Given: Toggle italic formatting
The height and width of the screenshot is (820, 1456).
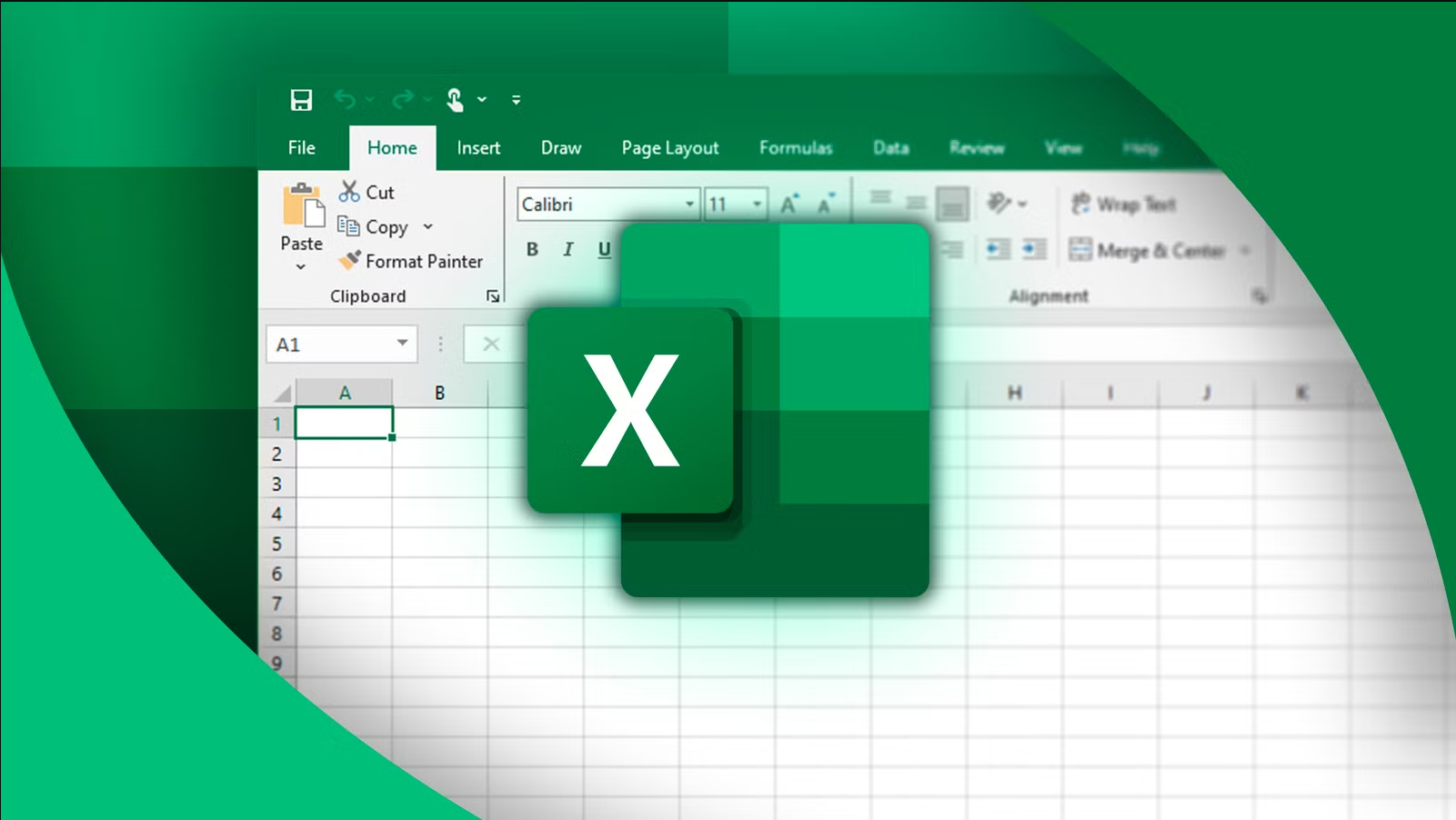Looking at the screenshot, I should [x=567, y=249].
